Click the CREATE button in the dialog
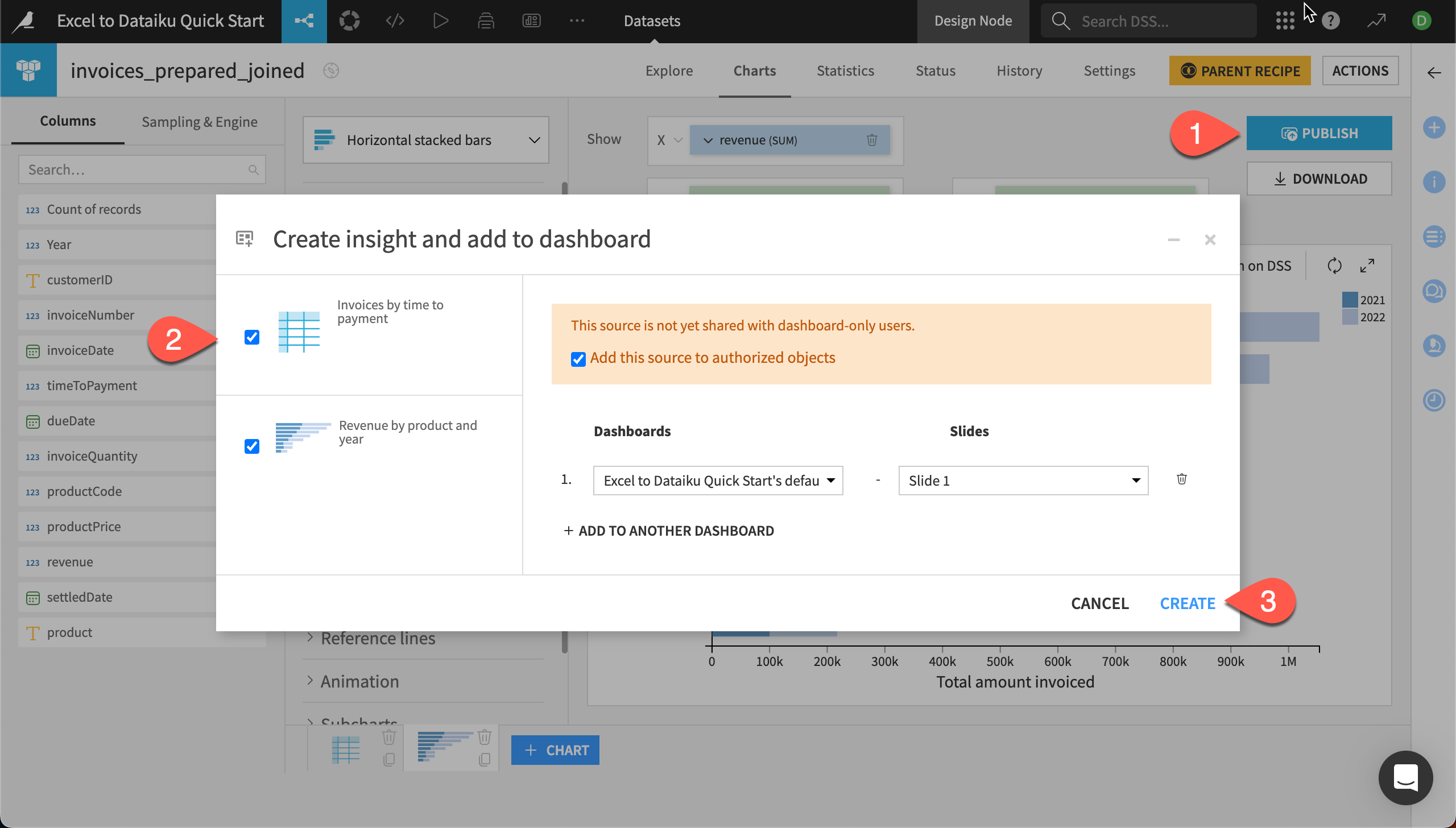The height and width of the screenshot is (828, 1456). (1187, 602)
